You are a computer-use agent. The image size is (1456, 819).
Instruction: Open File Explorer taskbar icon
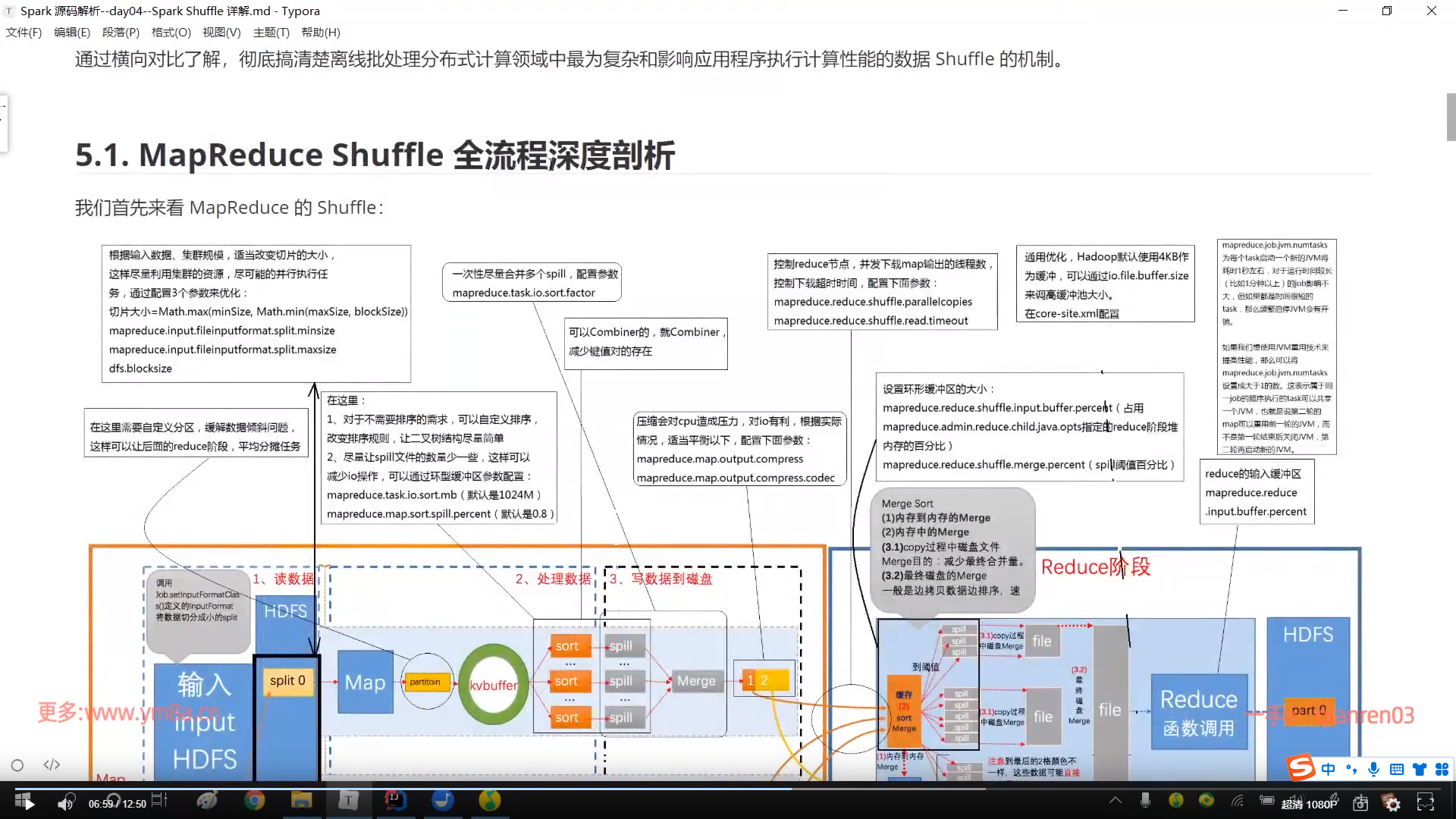pyautogui.click(x=301, y=801)
